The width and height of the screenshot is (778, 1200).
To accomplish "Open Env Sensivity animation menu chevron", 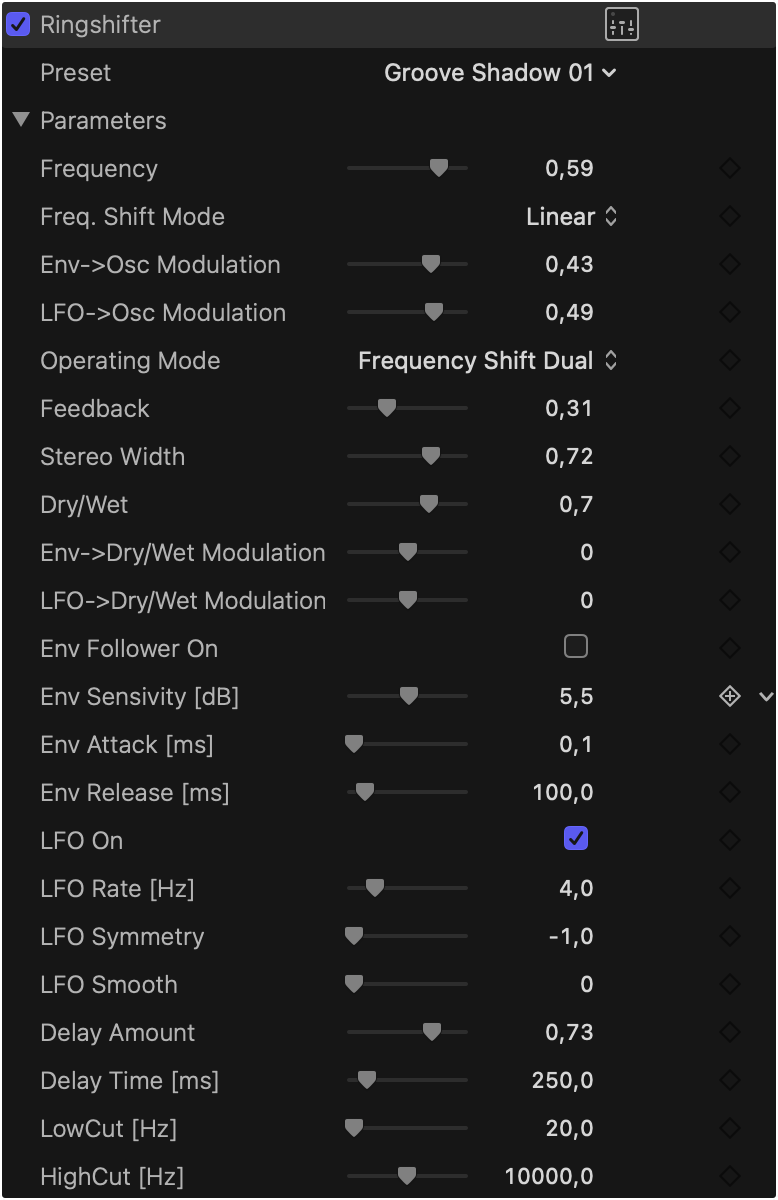I will [x=766, y=697].
